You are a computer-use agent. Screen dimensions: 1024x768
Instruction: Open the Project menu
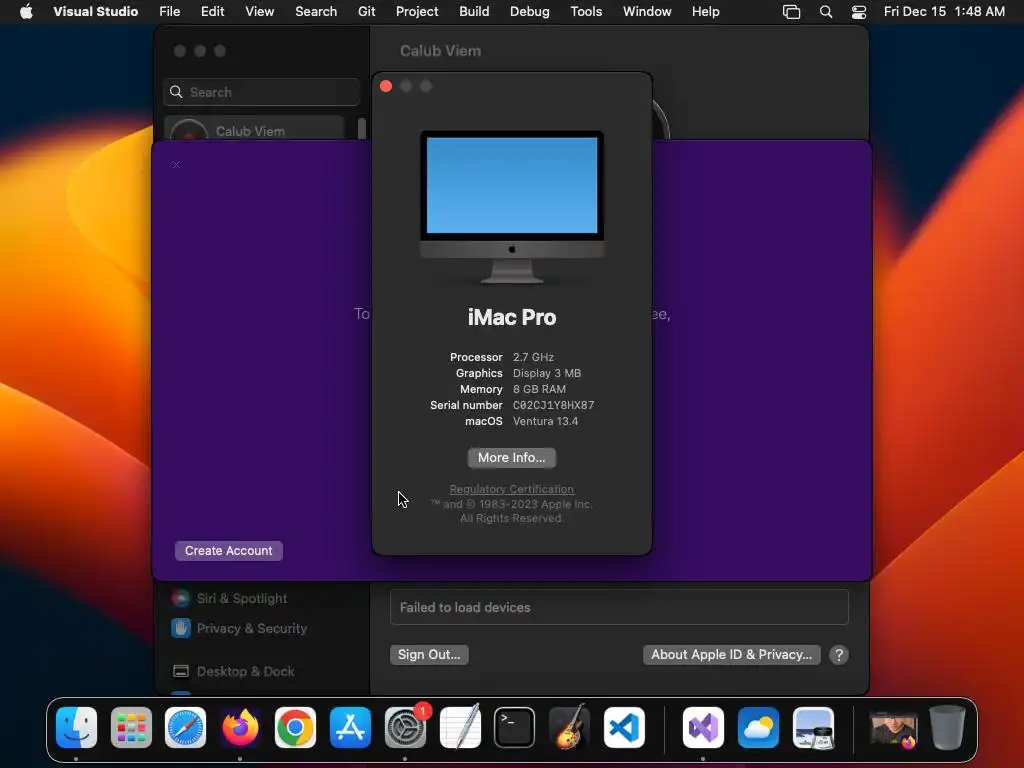coord(417,12)
